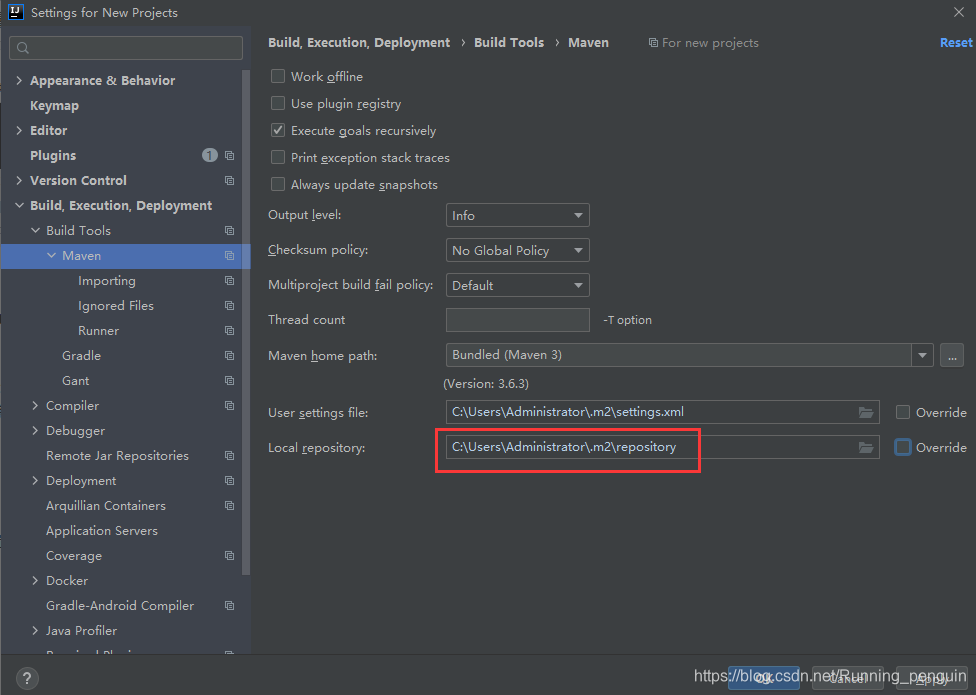Viewport: 976px width, 695px height.
Task: Expand the Java Profiler node
Action: coord(35,630)
